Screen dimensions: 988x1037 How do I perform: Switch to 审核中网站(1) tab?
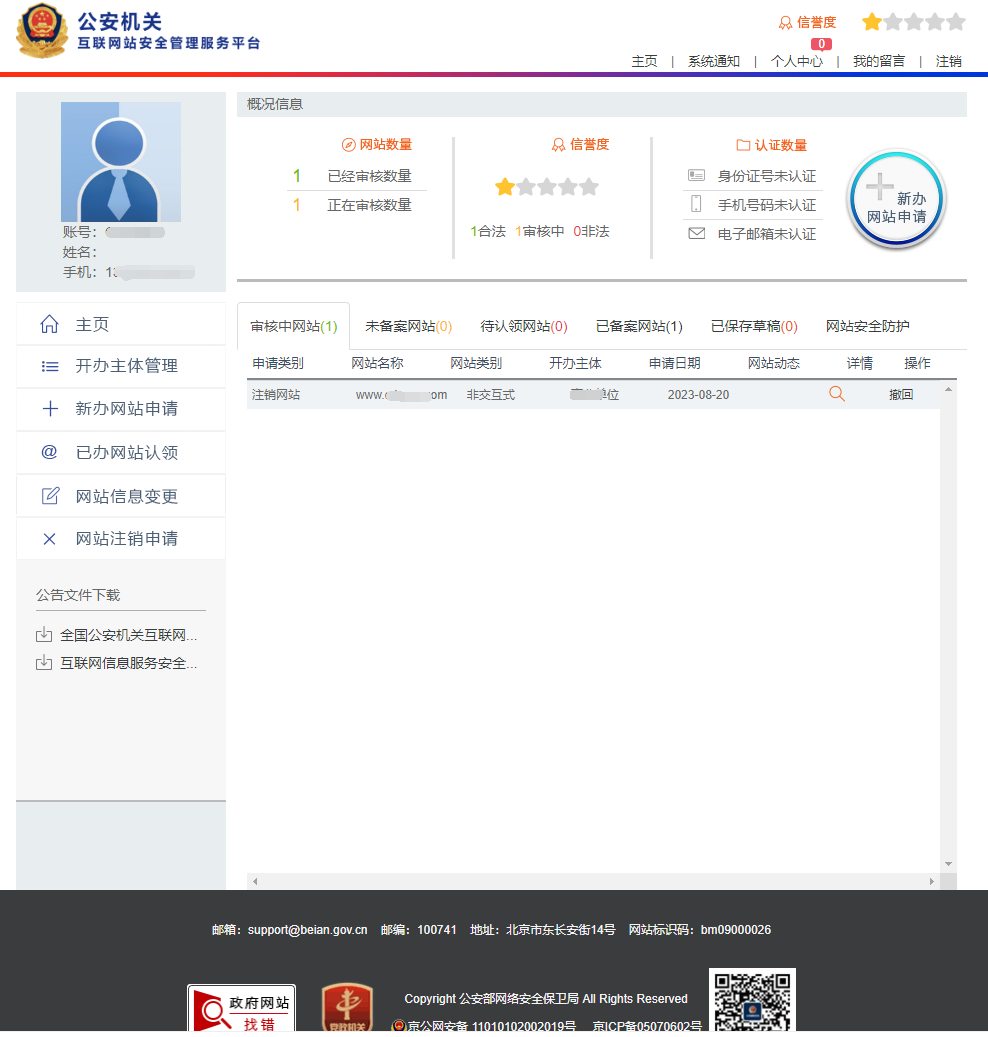coord(294,326)
